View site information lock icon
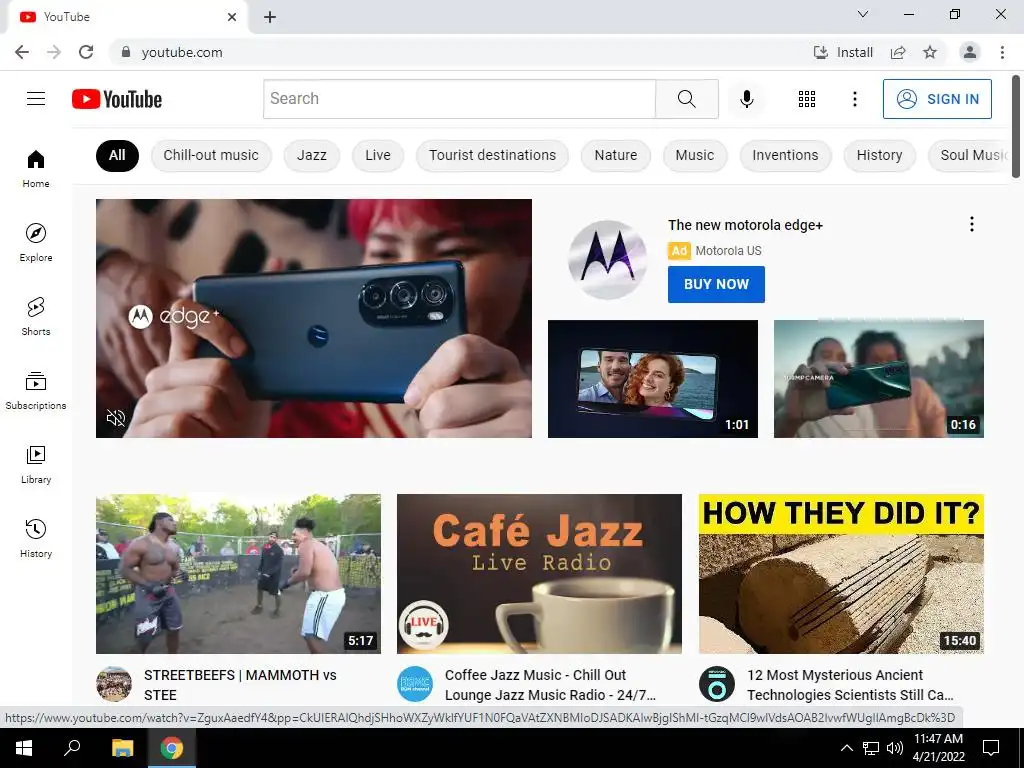The width and height of the screenshot is (1024, 768). (126, 52)
